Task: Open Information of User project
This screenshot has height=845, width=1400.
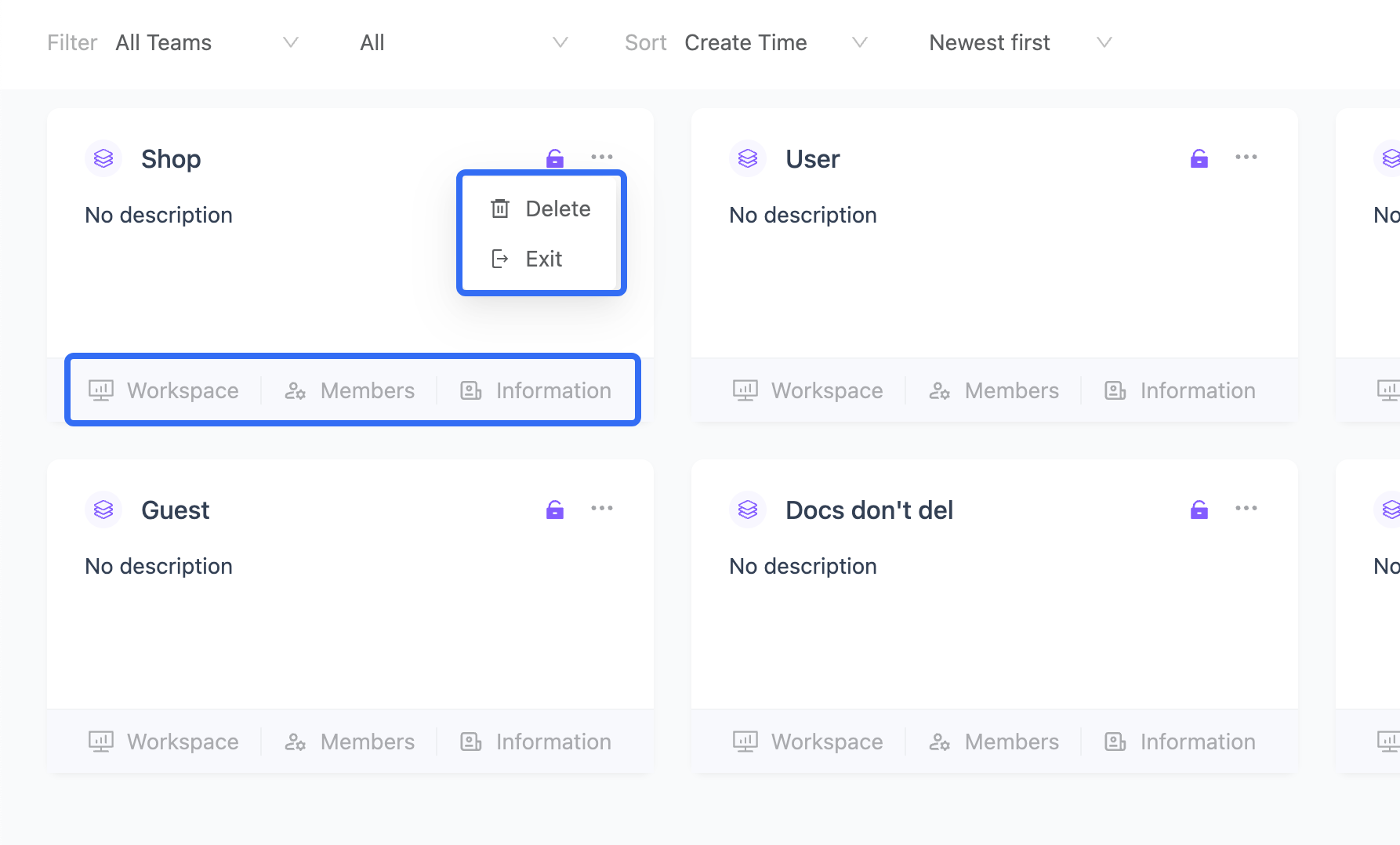Action: point(1180,390)
